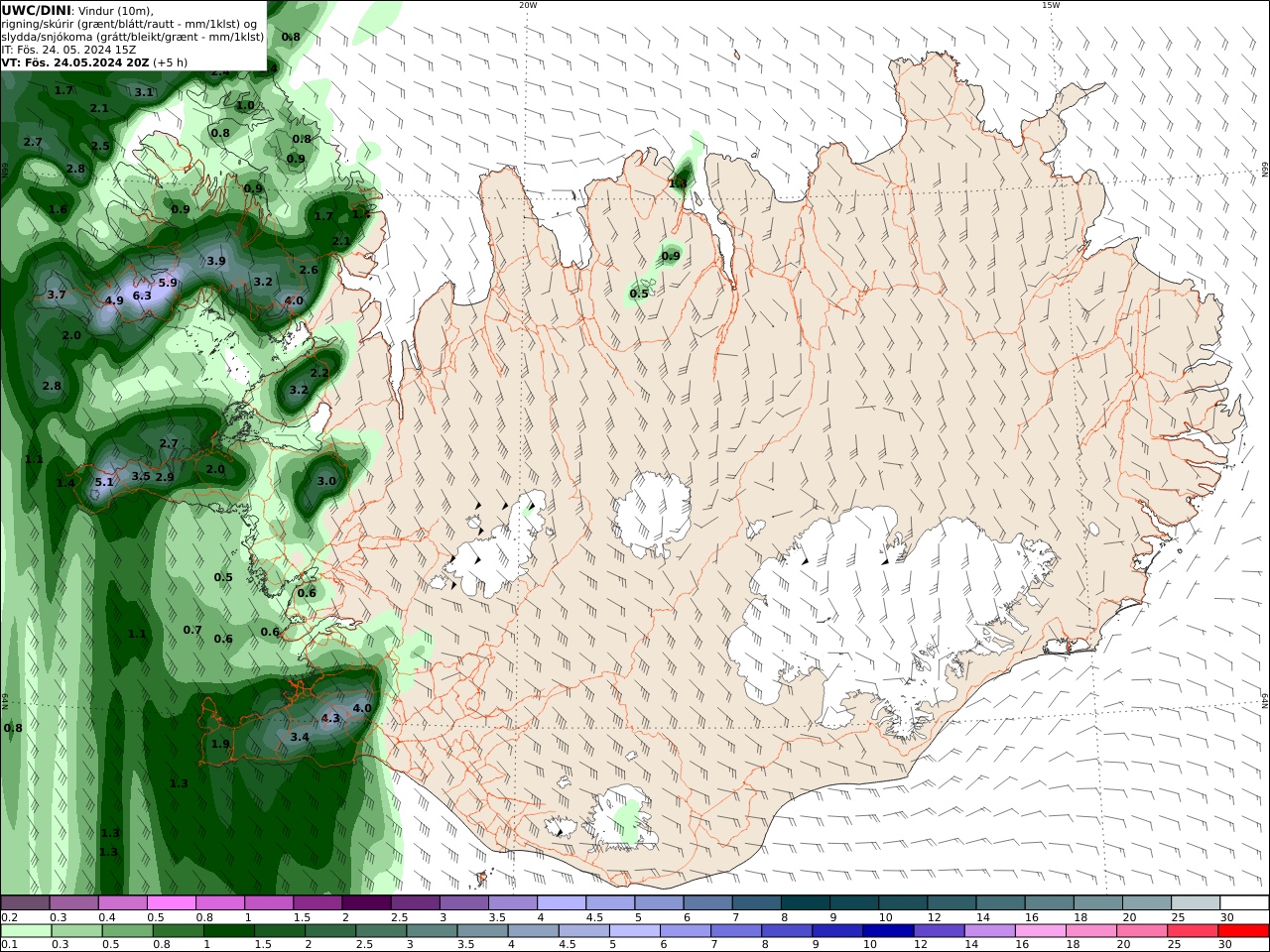Click the 5.1 precipitation value
This screenshot has width=1270, height=952.
(x=104, y=483)
